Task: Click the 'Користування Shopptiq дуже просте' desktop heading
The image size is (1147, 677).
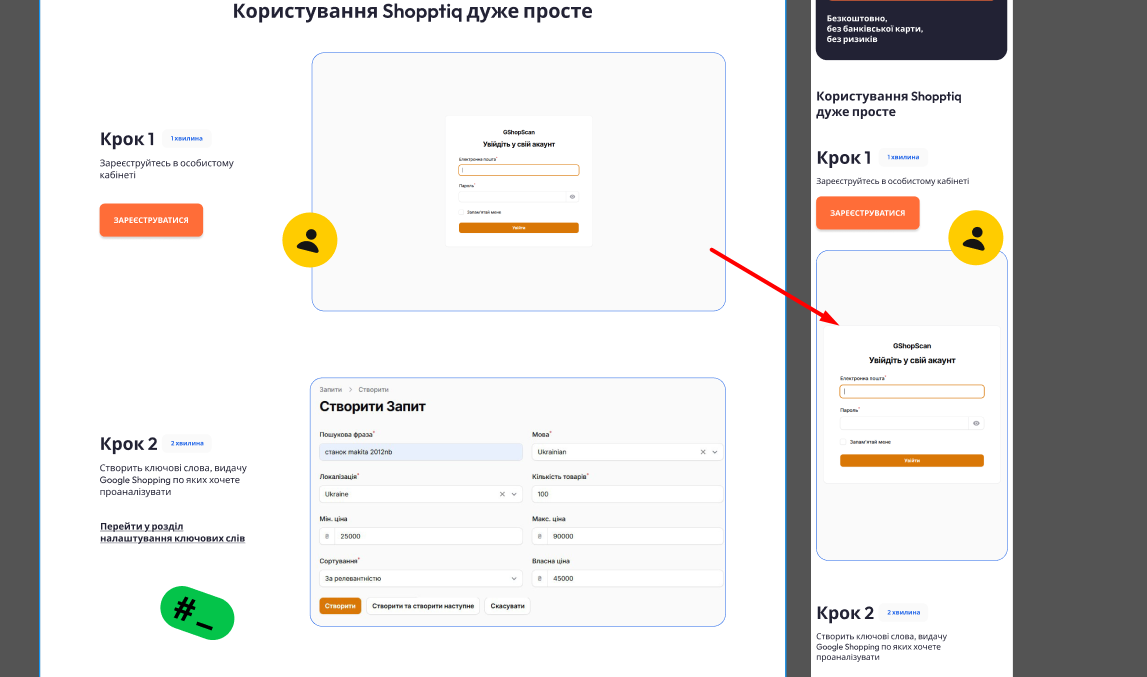Action: click(x=413, y=11)
